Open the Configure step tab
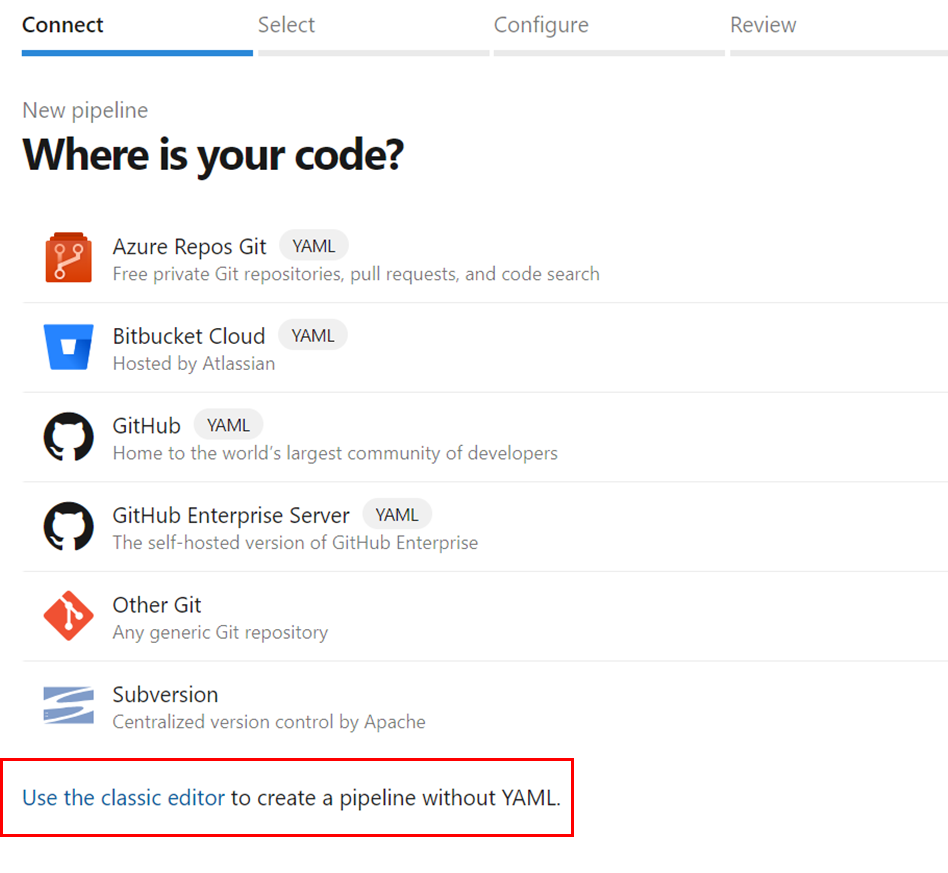Image resolution: width=948 pixels, height=873 pixels. [541, 25]
